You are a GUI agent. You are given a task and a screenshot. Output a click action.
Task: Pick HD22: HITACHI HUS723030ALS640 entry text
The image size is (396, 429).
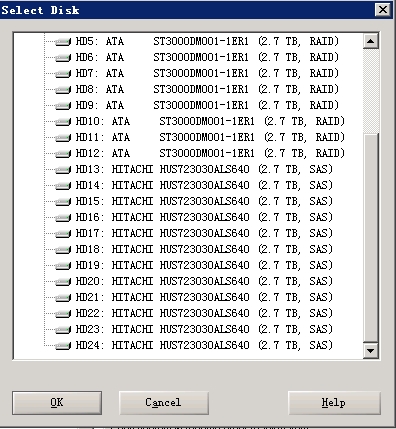tap(204, 313)
